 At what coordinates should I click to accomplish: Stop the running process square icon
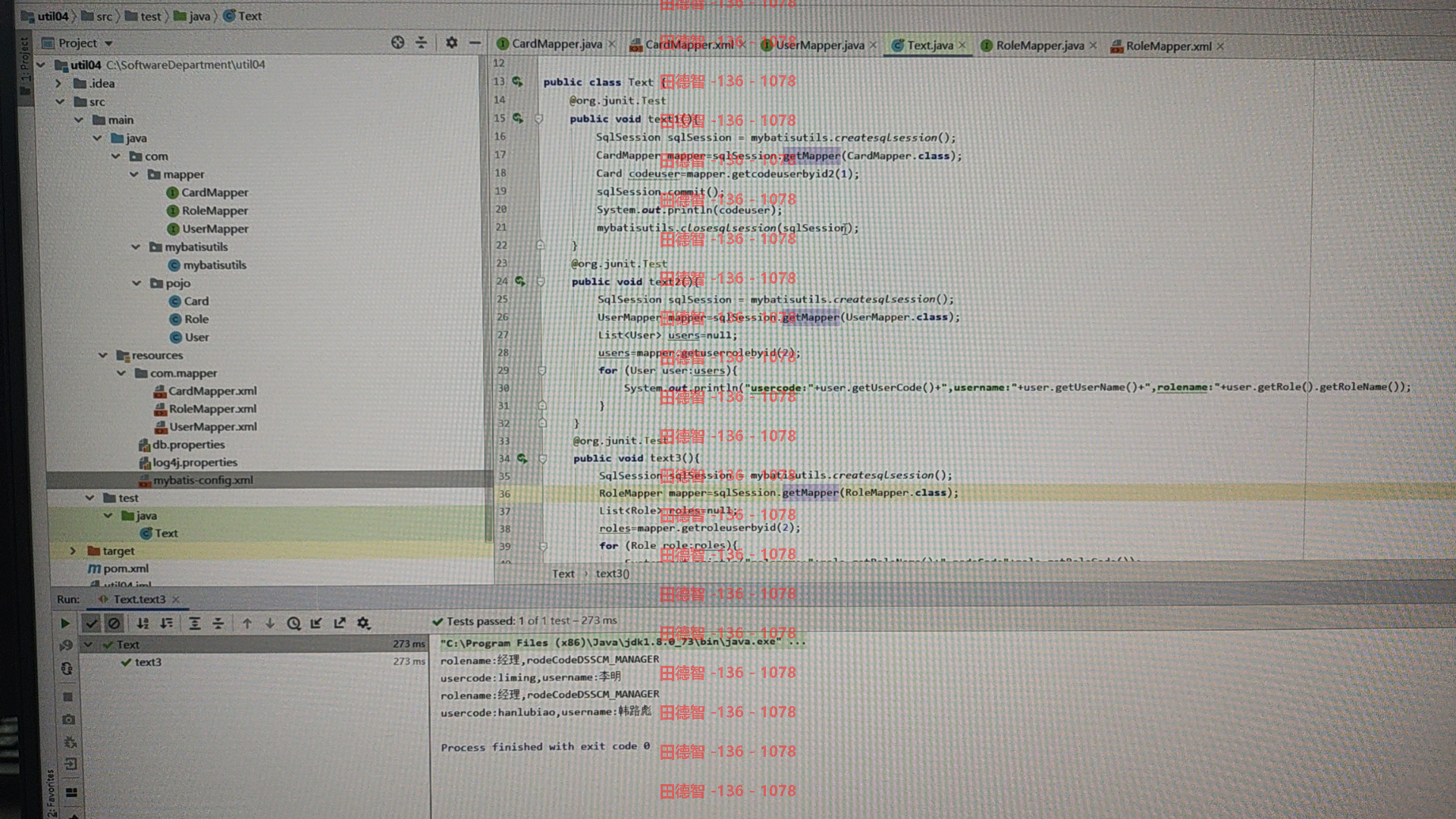(x=68, y=696)
